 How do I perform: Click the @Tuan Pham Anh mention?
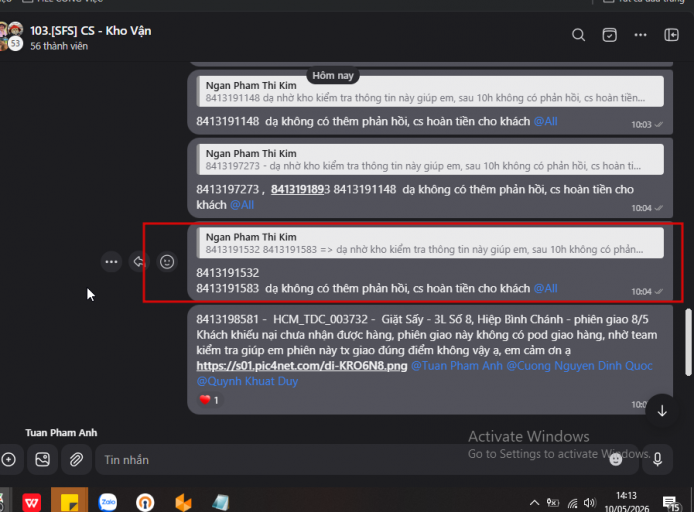coord(457,366)
